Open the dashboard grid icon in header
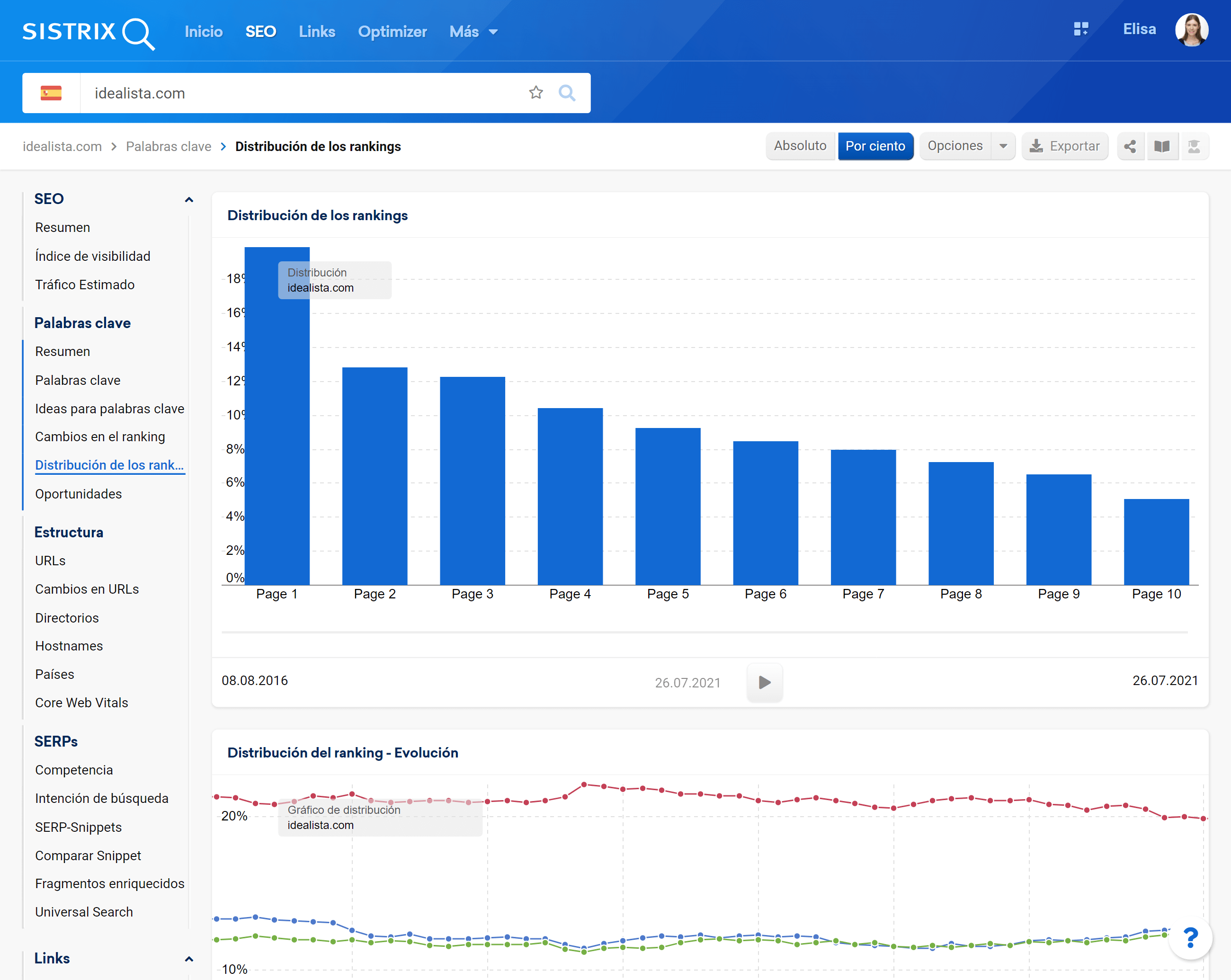This screenshot has height=980, width=1231. (1081, 29)
